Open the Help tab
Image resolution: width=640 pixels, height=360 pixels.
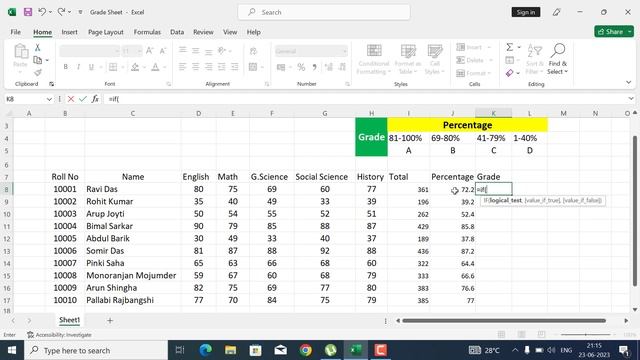(253, 32)
